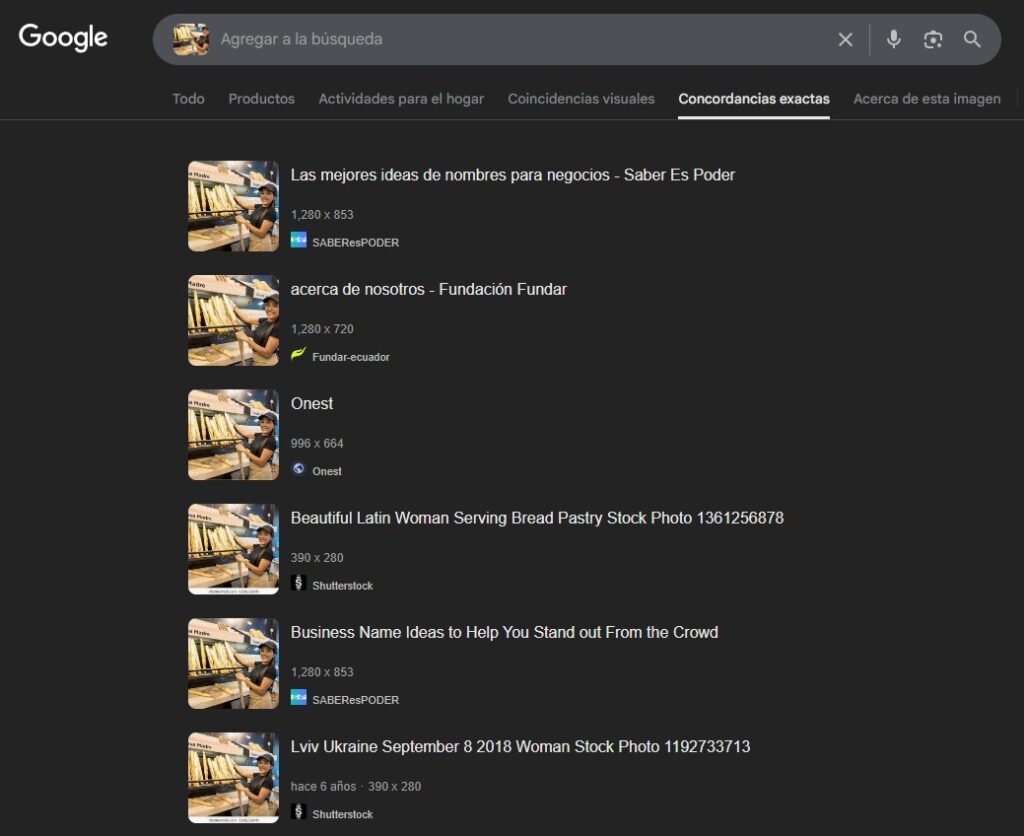Click SABEResPODER favicon under 'Business Name Ideas' result
The image size is (1024, 836).
coord(298,698)
